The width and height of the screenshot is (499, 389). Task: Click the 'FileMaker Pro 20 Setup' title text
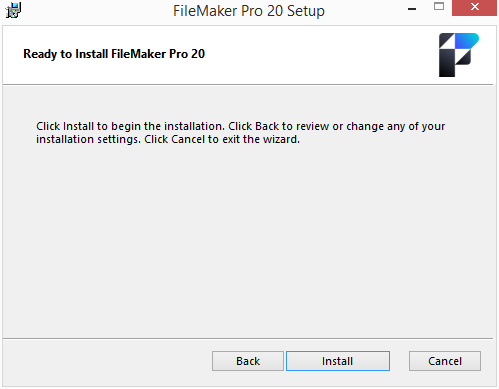(249, 11)
